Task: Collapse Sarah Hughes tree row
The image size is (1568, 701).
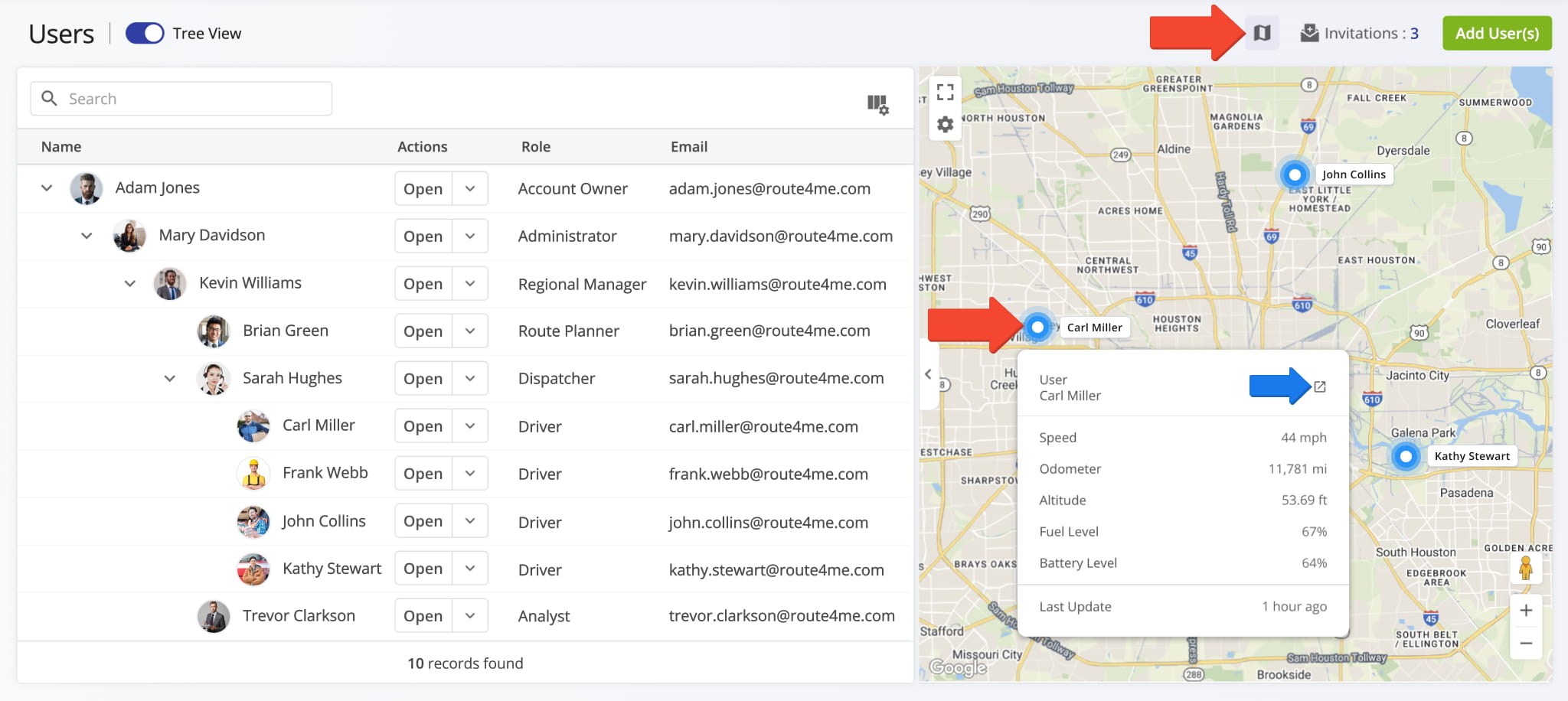Action: click(170, 378)
